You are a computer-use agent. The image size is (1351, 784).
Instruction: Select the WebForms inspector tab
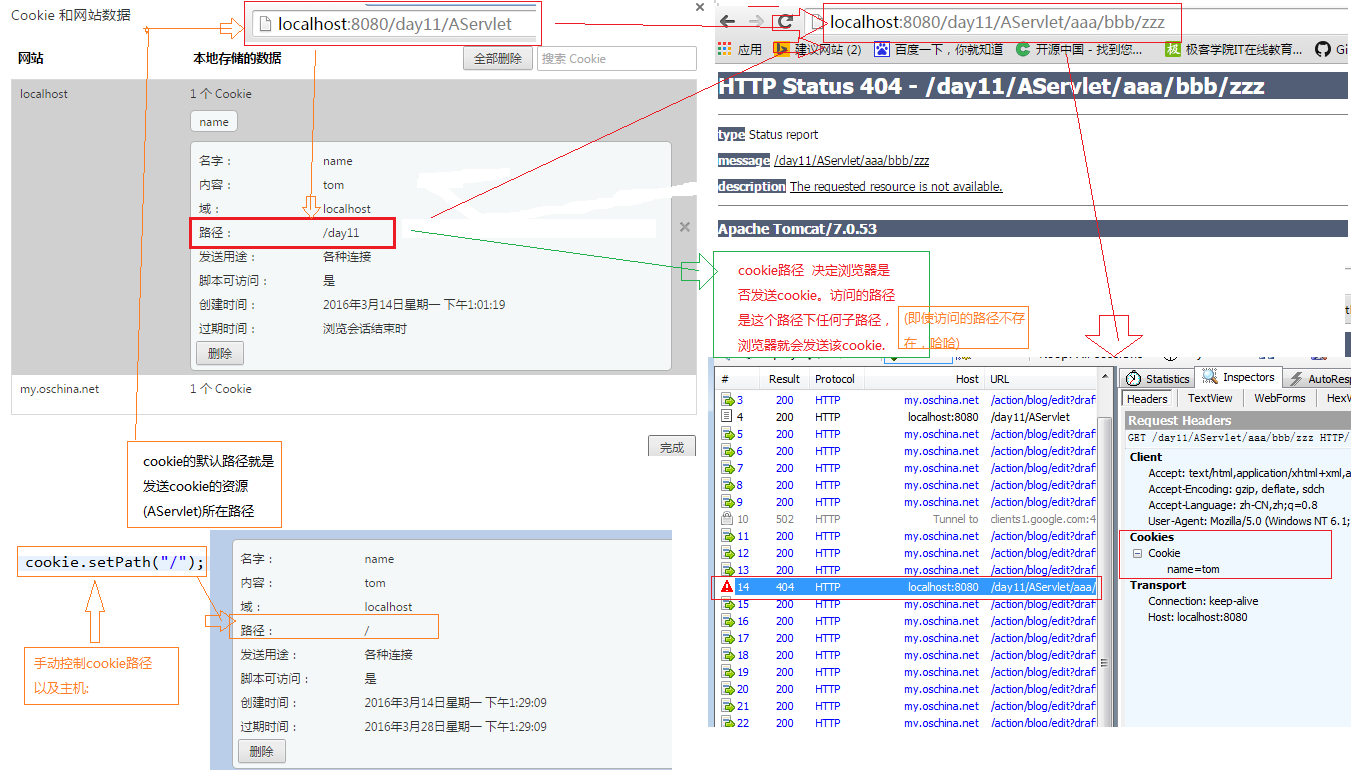point(1280,398)
